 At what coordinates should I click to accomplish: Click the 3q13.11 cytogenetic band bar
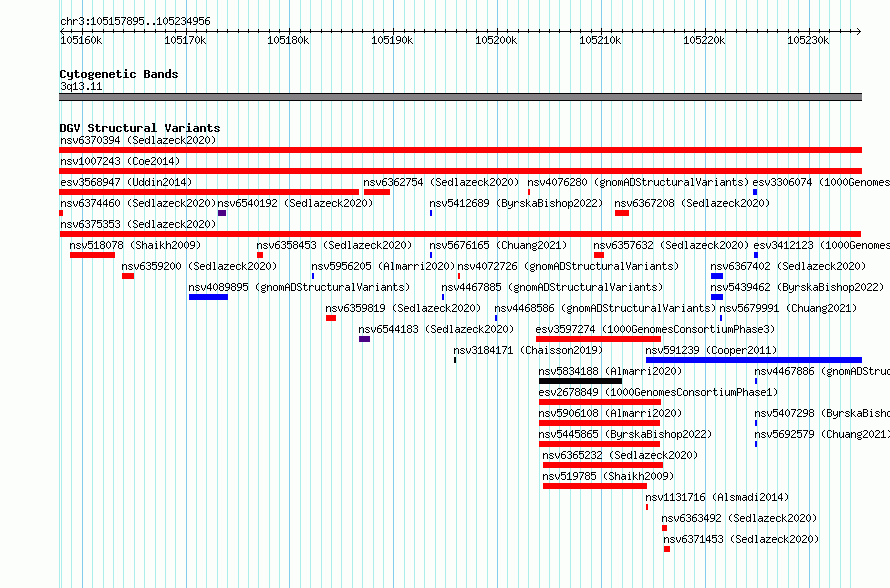(460, 97)
